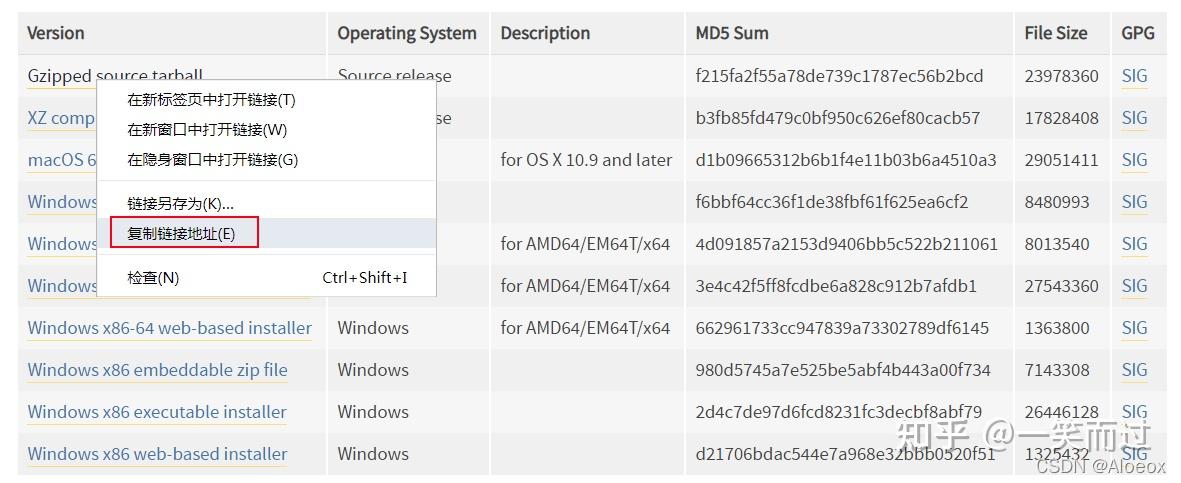Click SIG link in the 27543360 size row
Viewport: 1181px width, 483px height.
tap(1134, 286)
